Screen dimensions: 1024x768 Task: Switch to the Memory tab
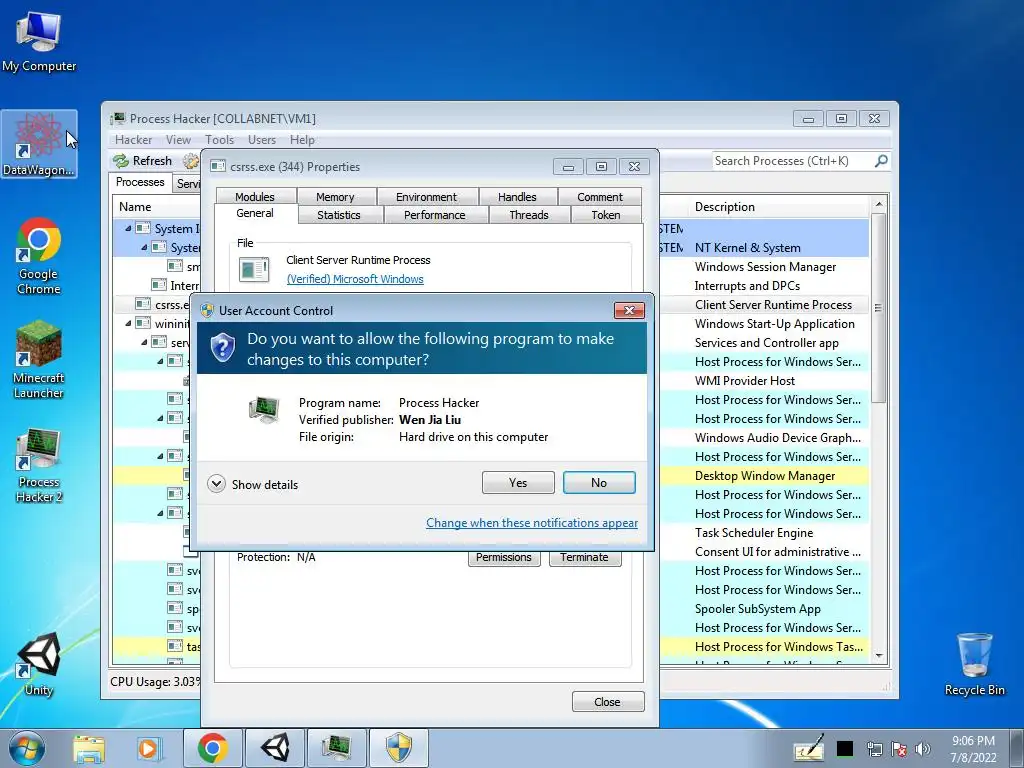pos(335,197)
